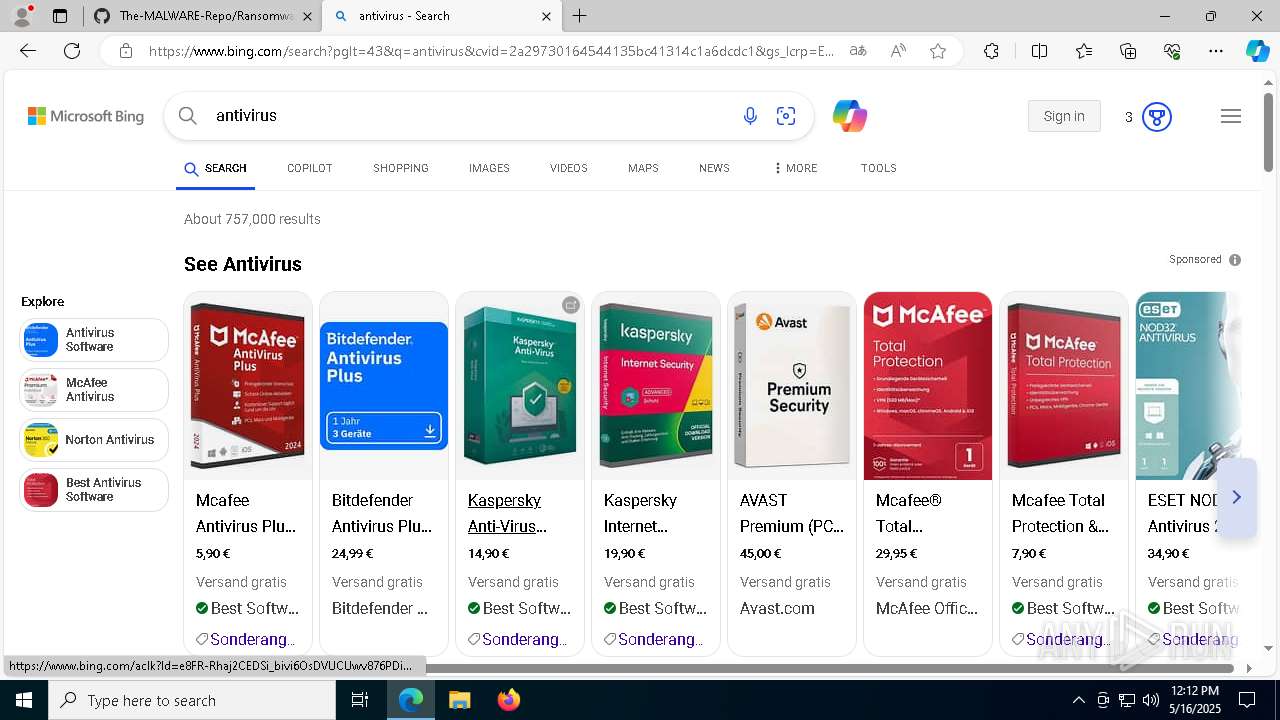Open the TOOLS filter option

[879, 168]
